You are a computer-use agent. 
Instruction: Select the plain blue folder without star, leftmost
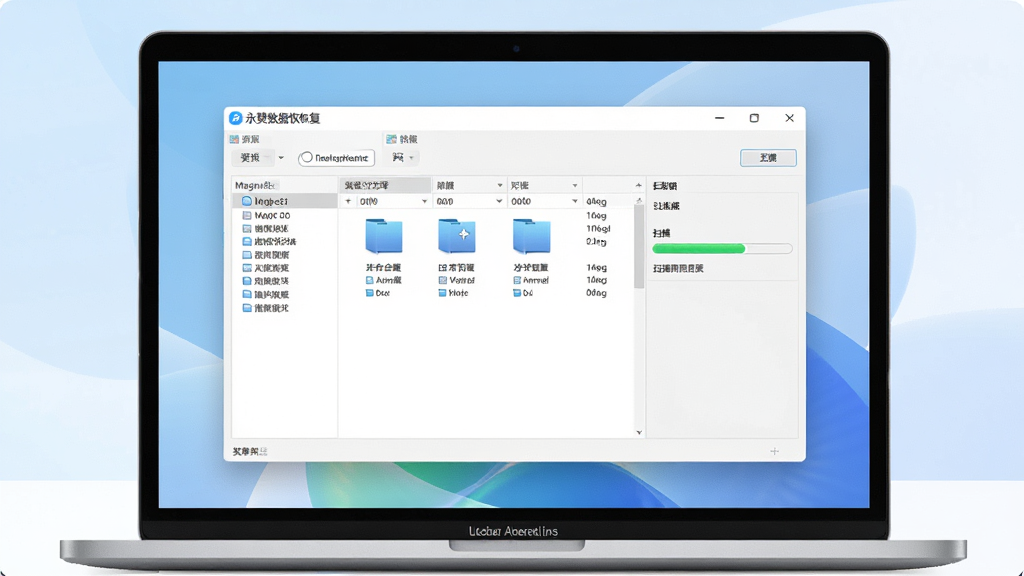click(383, 236)
